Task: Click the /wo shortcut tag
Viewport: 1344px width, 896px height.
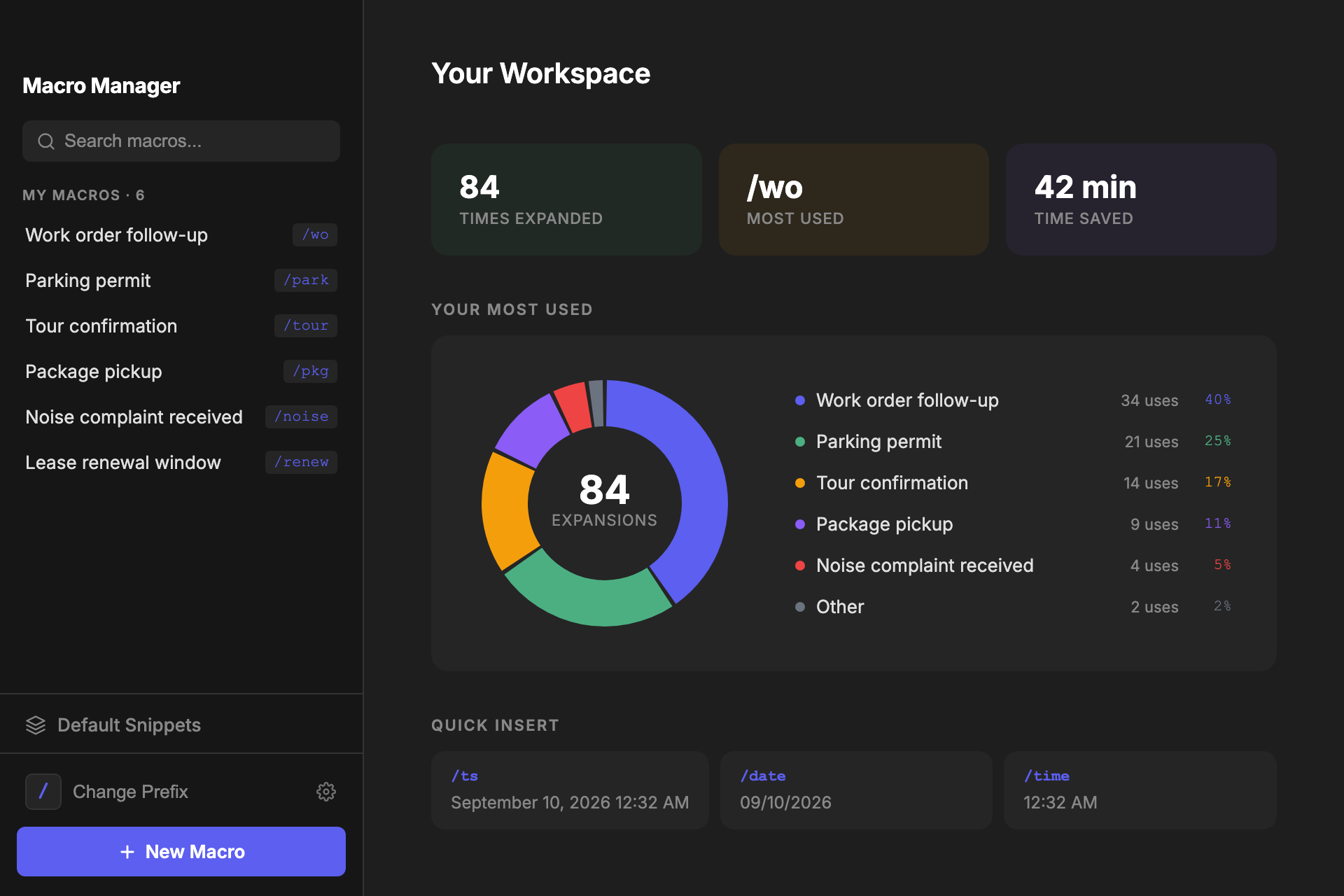Action: pyautogui.click(x=315, y=235)
